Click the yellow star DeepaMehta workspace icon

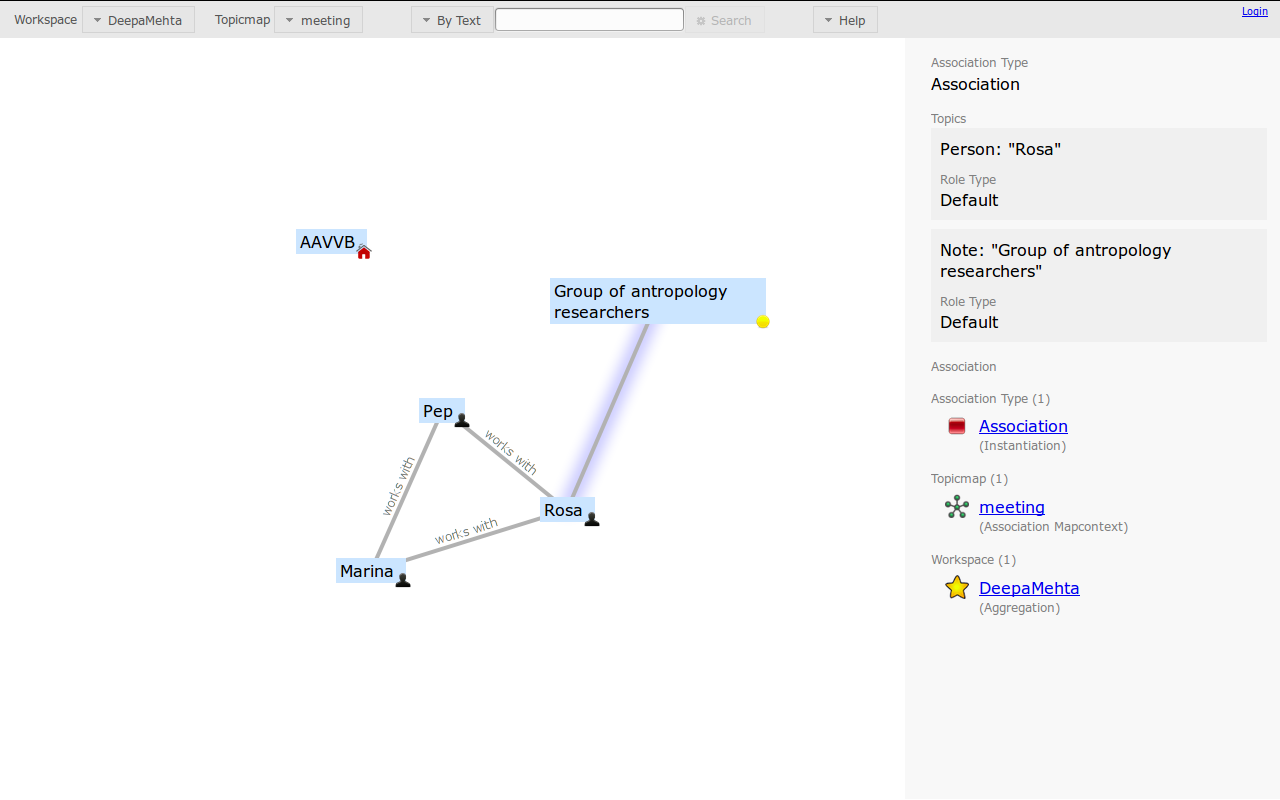(957, 588)
